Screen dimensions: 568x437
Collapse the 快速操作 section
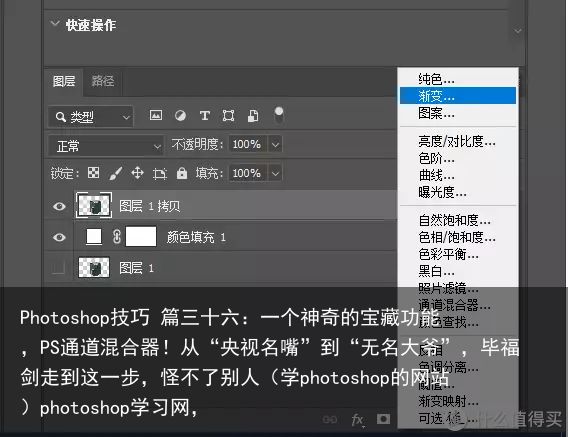pos(55,24)
